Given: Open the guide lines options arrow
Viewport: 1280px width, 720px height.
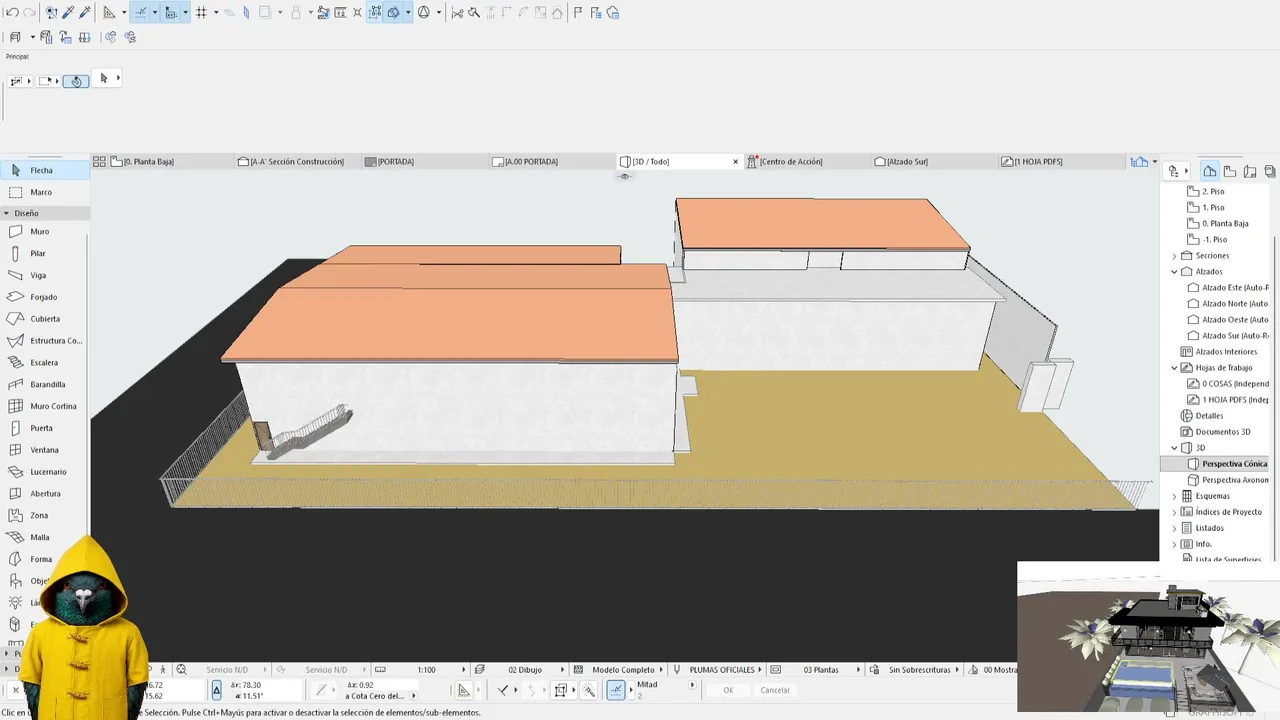Looking at the screenshot, I should [x=155, y=13].
